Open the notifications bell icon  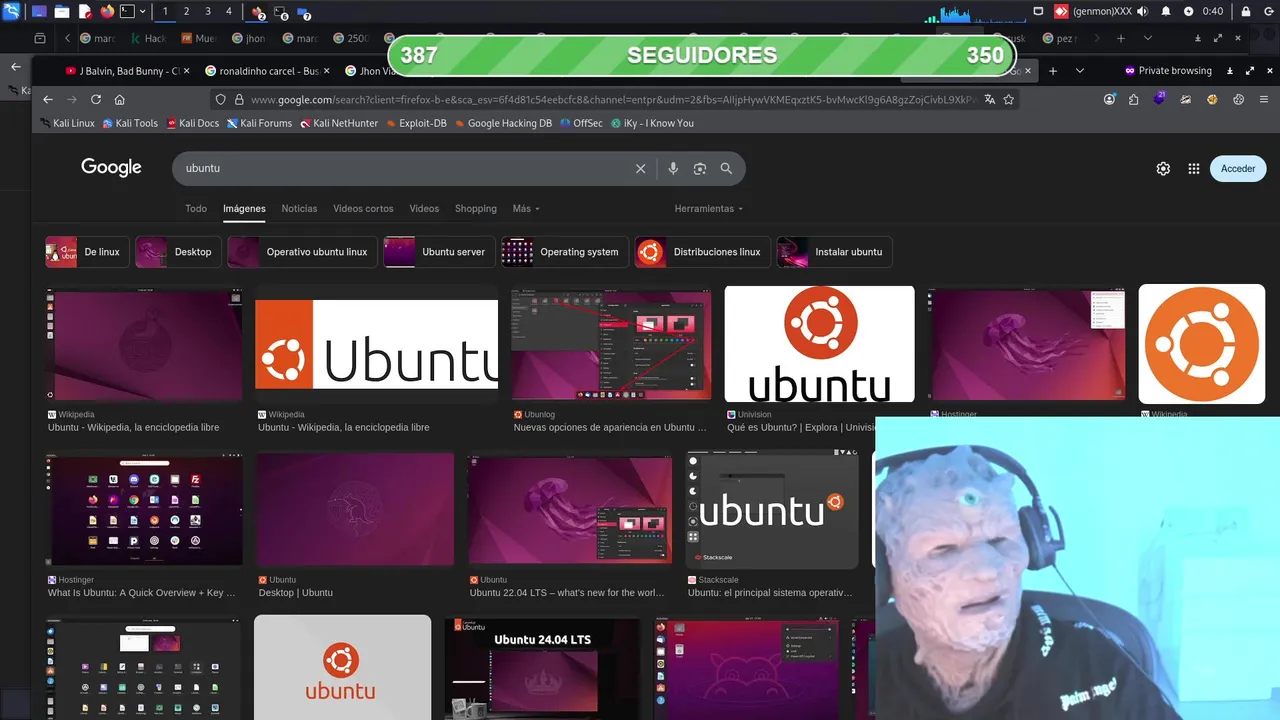1166,11
